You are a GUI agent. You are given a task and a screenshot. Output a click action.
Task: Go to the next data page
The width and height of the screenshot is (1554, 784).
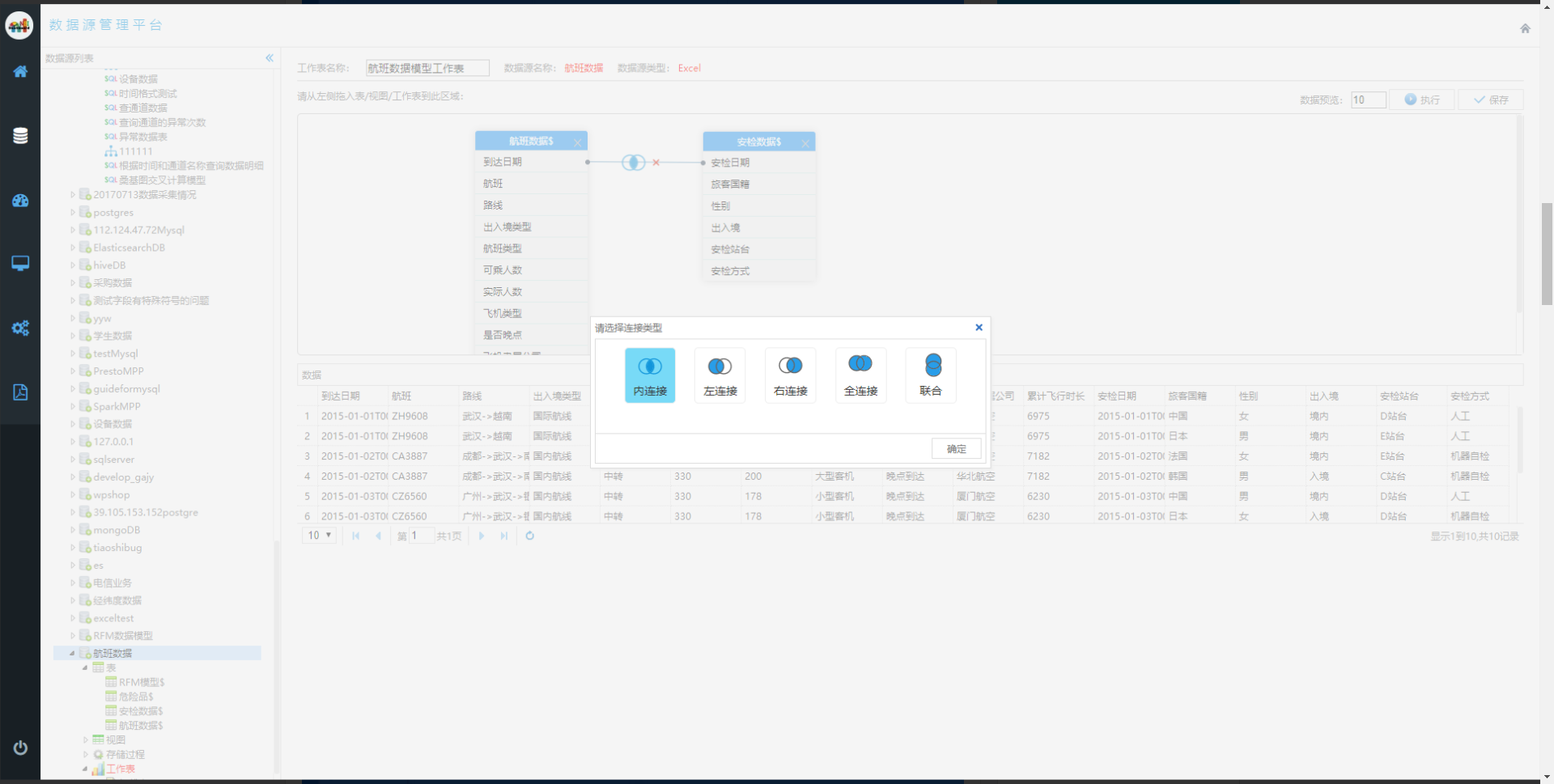tap(482, 536)
